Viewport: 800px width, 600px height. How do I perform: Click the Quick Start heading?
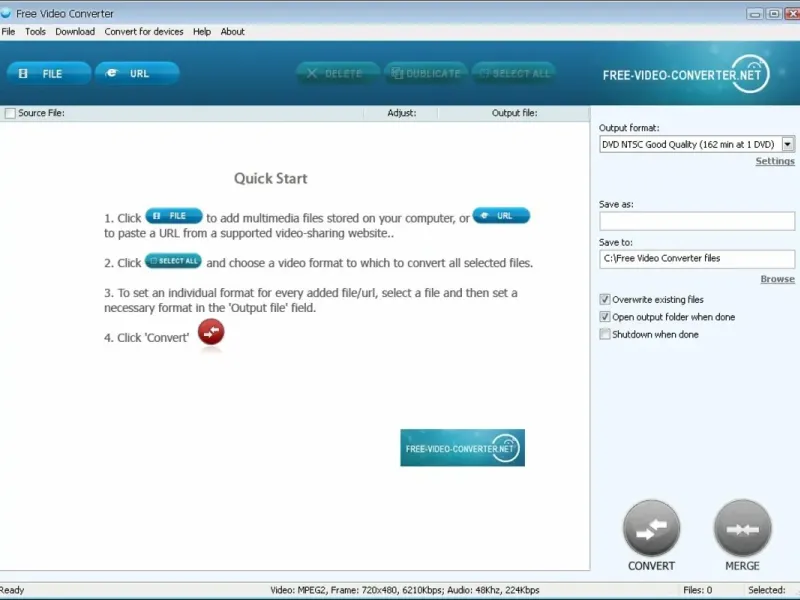(x=270, y=179)
